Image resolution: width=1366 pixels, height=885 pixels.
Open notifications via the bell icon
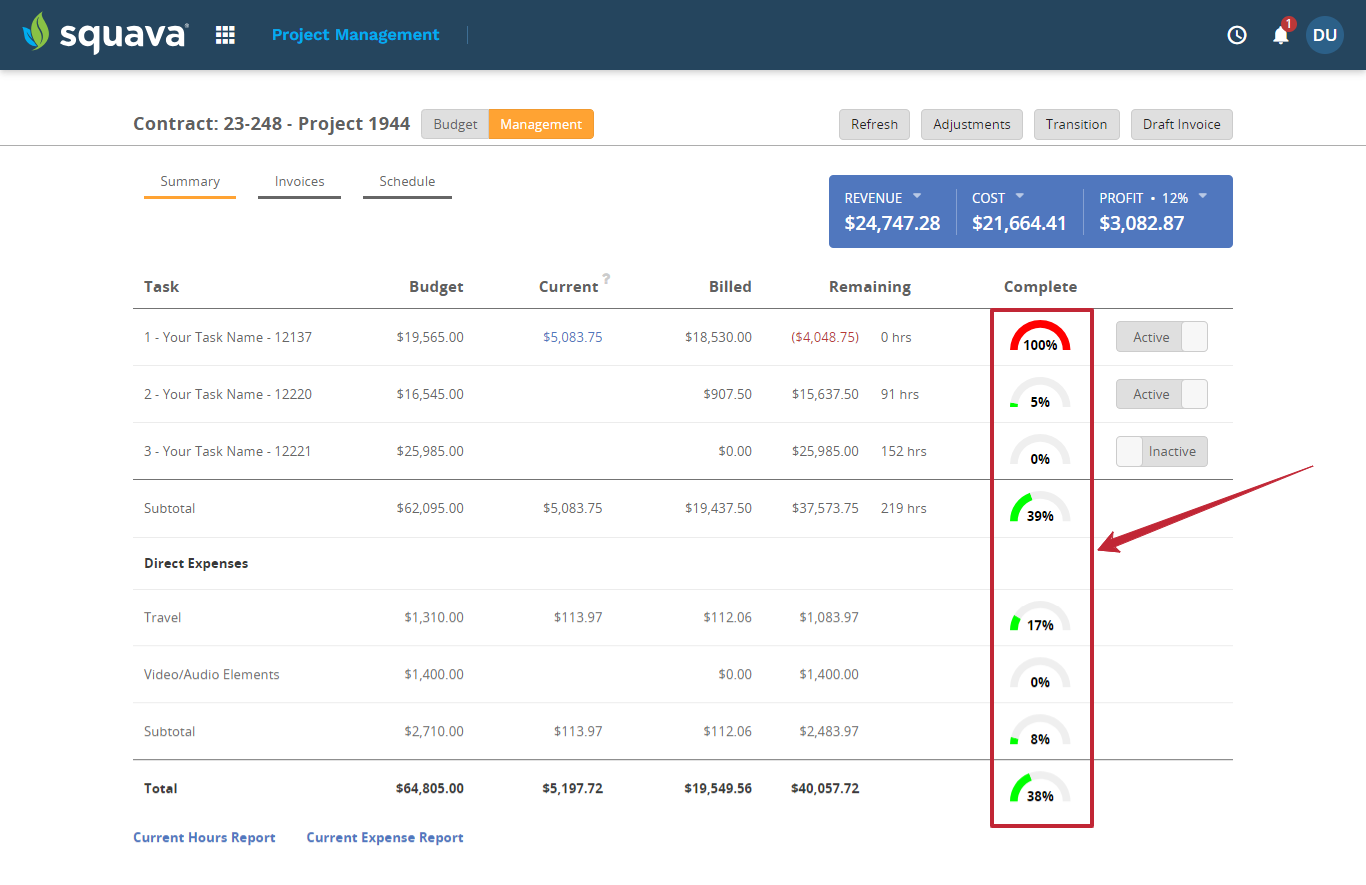pos(1280,36)
